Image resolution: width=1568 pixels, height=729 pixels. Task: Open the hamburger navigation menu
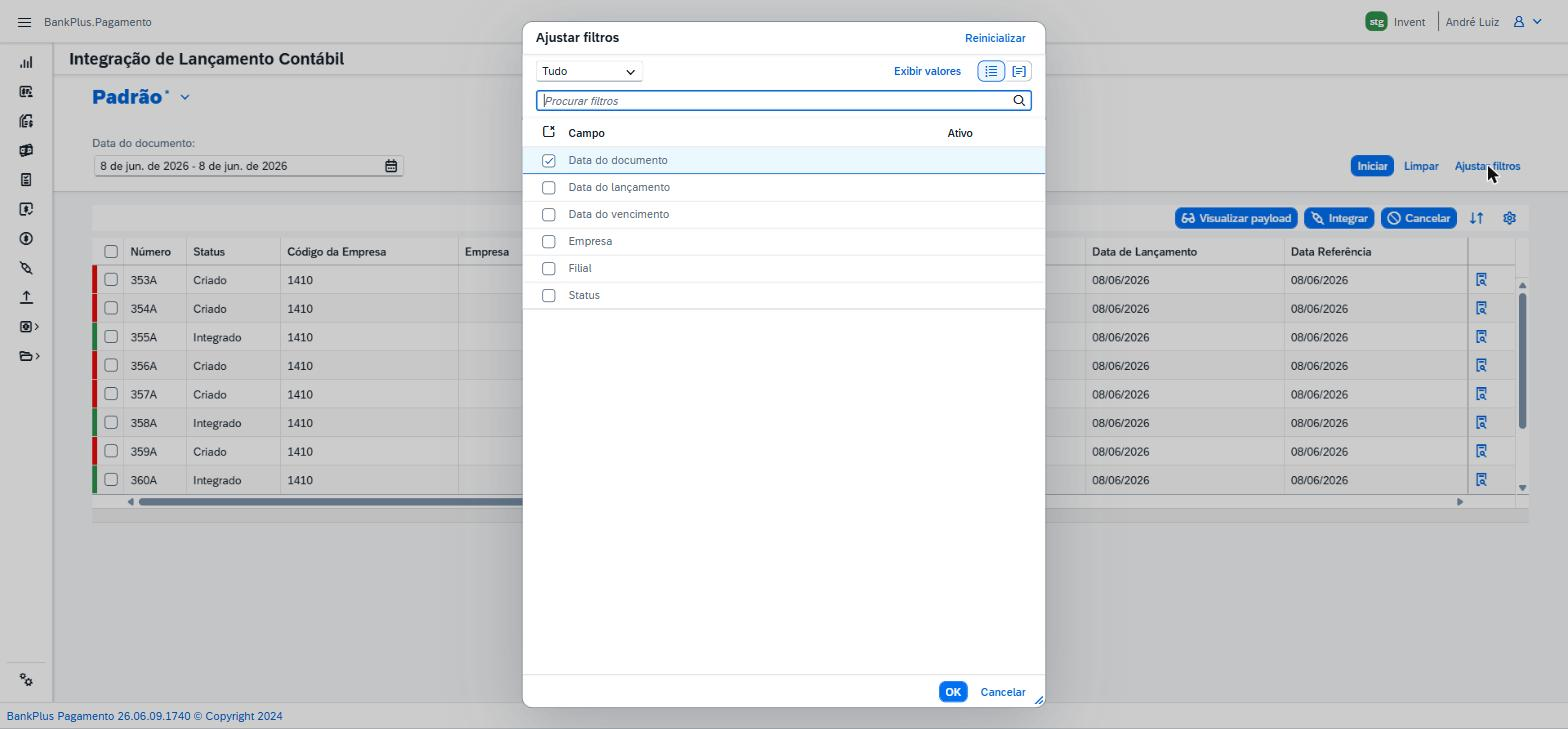(x=24, y=22)
